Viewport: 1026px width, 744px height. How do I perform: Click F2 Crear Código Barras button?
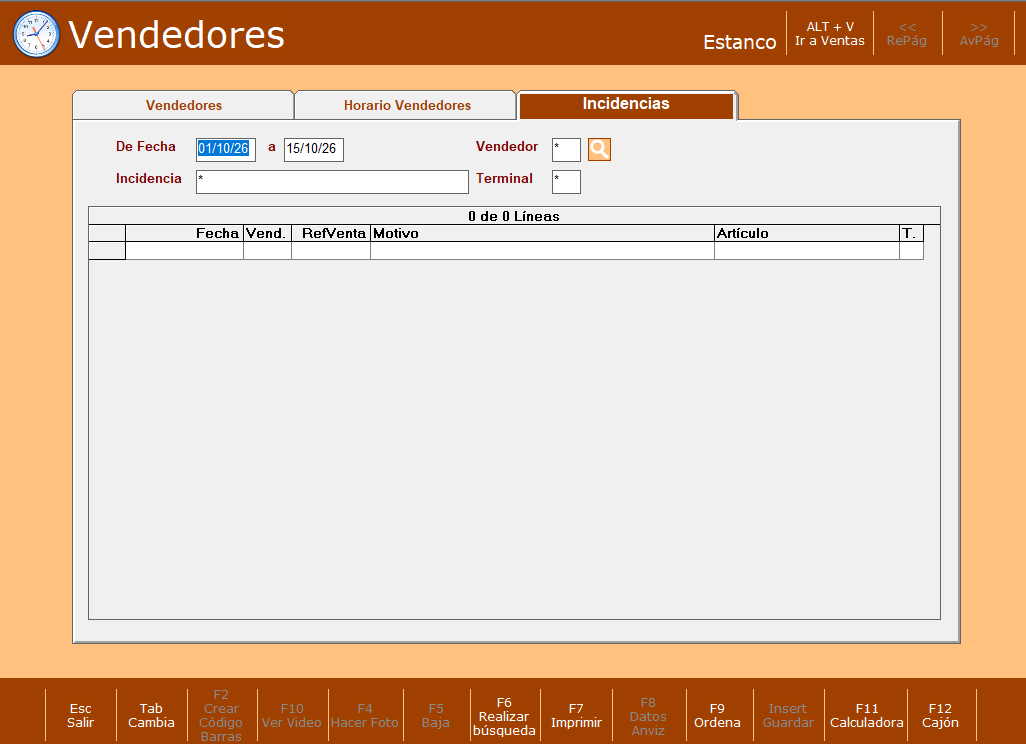[x=221, y=715]
